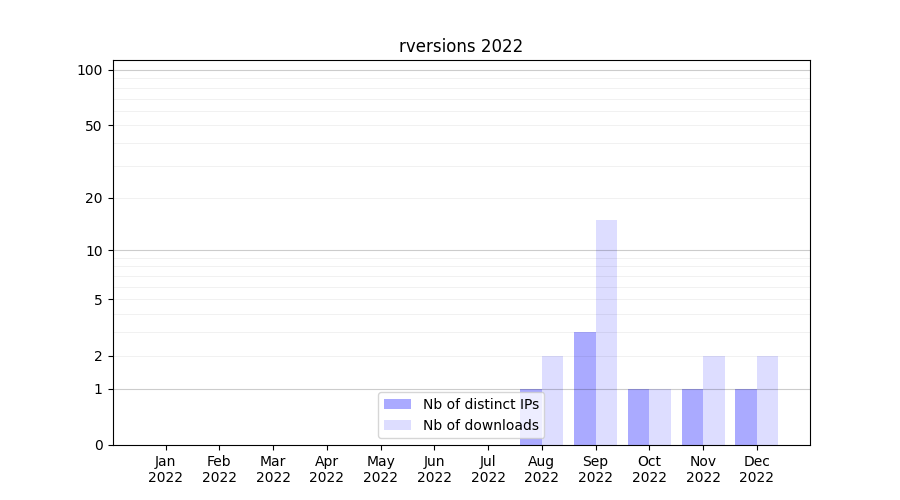Select the Nov 2022 downloads bar
Screen dimensions: 900x500
point(714,400)
